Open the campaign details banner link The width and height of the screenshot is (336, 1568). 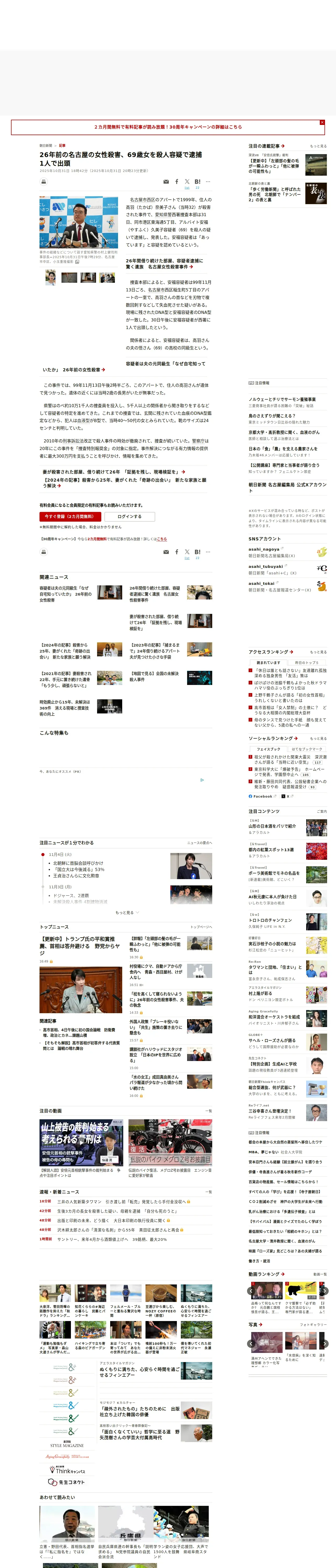click(168, 127)
